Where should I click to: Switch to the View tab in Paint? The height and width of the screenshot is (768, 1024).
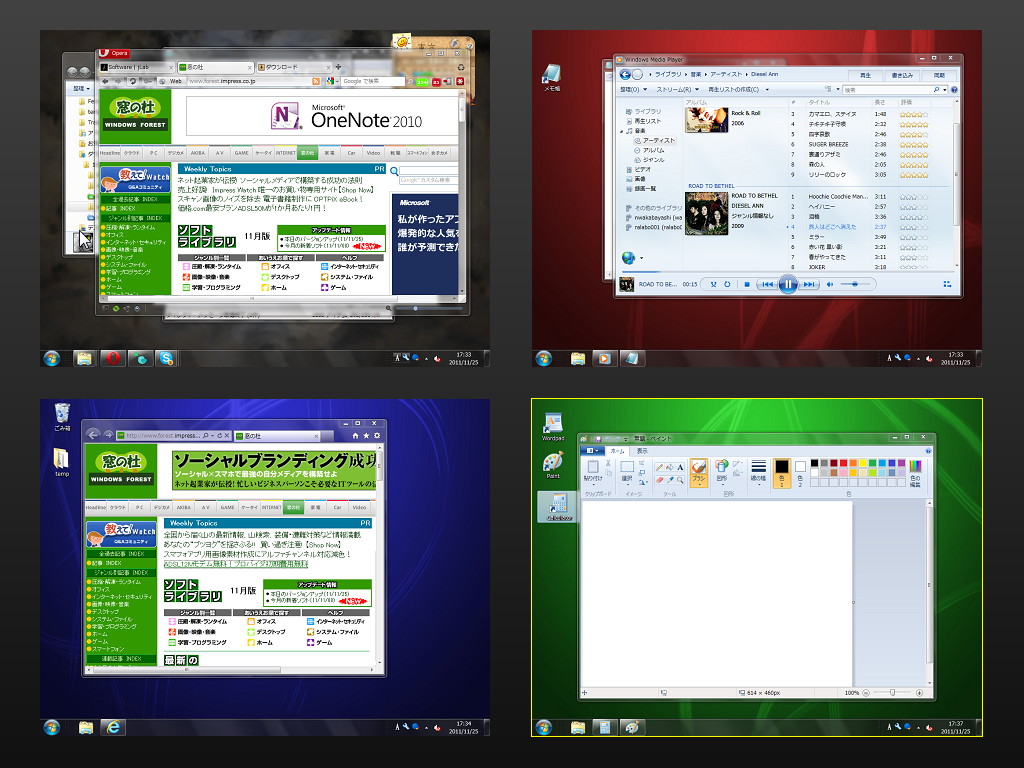pos(642,451)
